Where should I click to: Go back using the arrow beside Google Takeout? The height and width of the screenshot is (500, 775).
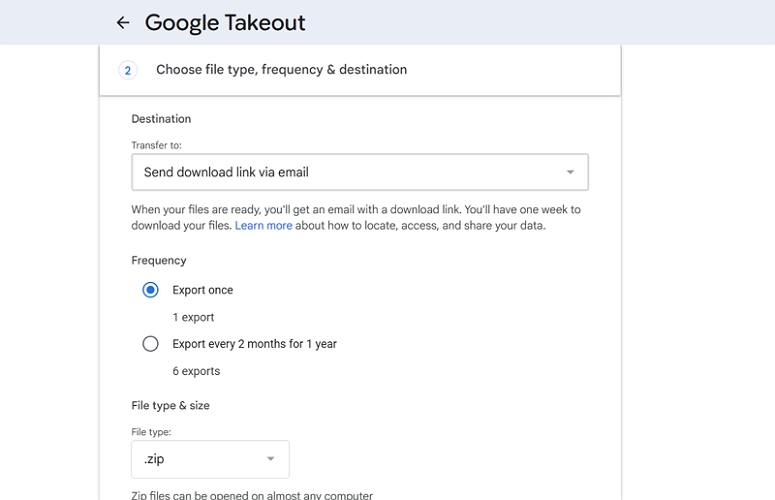coord(123,23)
